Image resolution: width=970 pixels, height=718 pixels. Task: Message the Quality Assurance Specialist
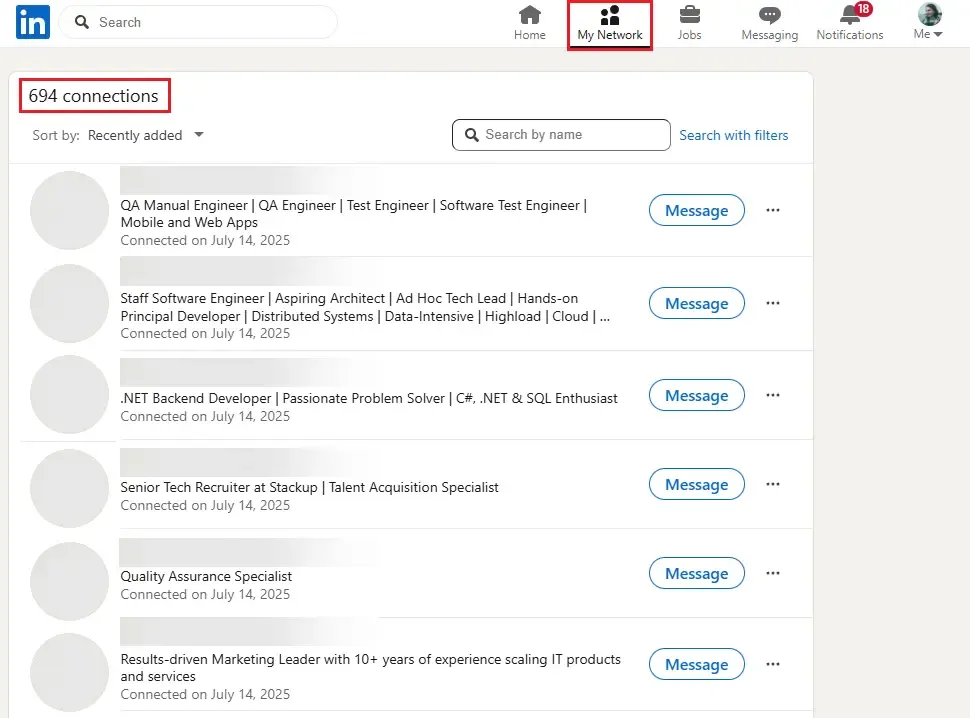(696, 573)
